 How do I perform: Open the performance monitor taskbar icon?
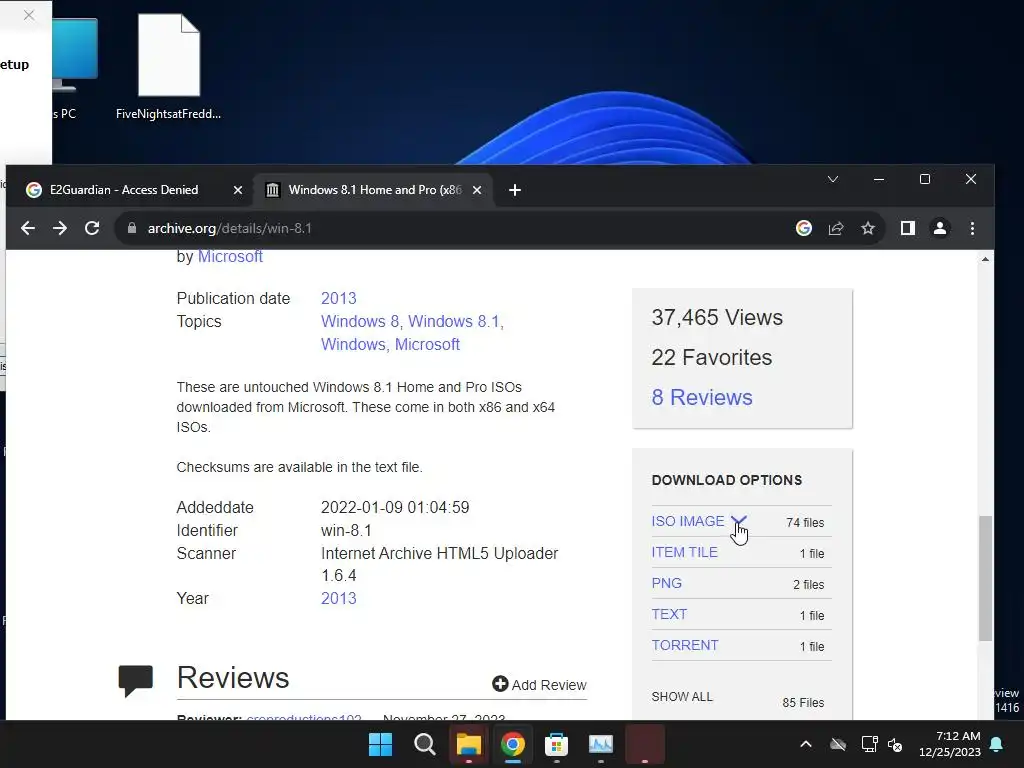(601, 744)
